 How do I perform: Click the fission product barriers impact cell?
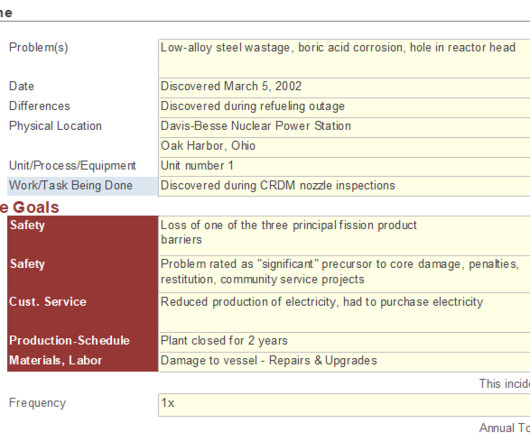coord(344,236)
